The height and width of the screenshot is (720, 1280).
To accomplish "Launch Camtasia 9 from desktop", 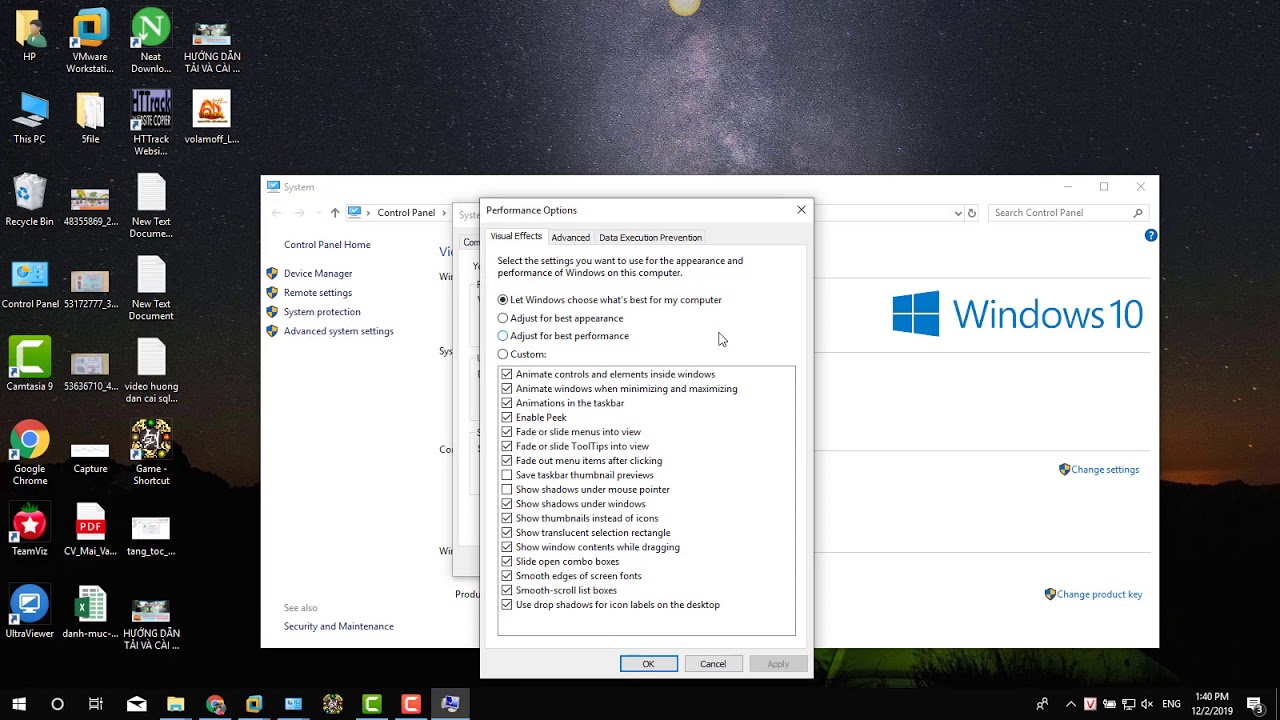I will (x=30, y=364).
